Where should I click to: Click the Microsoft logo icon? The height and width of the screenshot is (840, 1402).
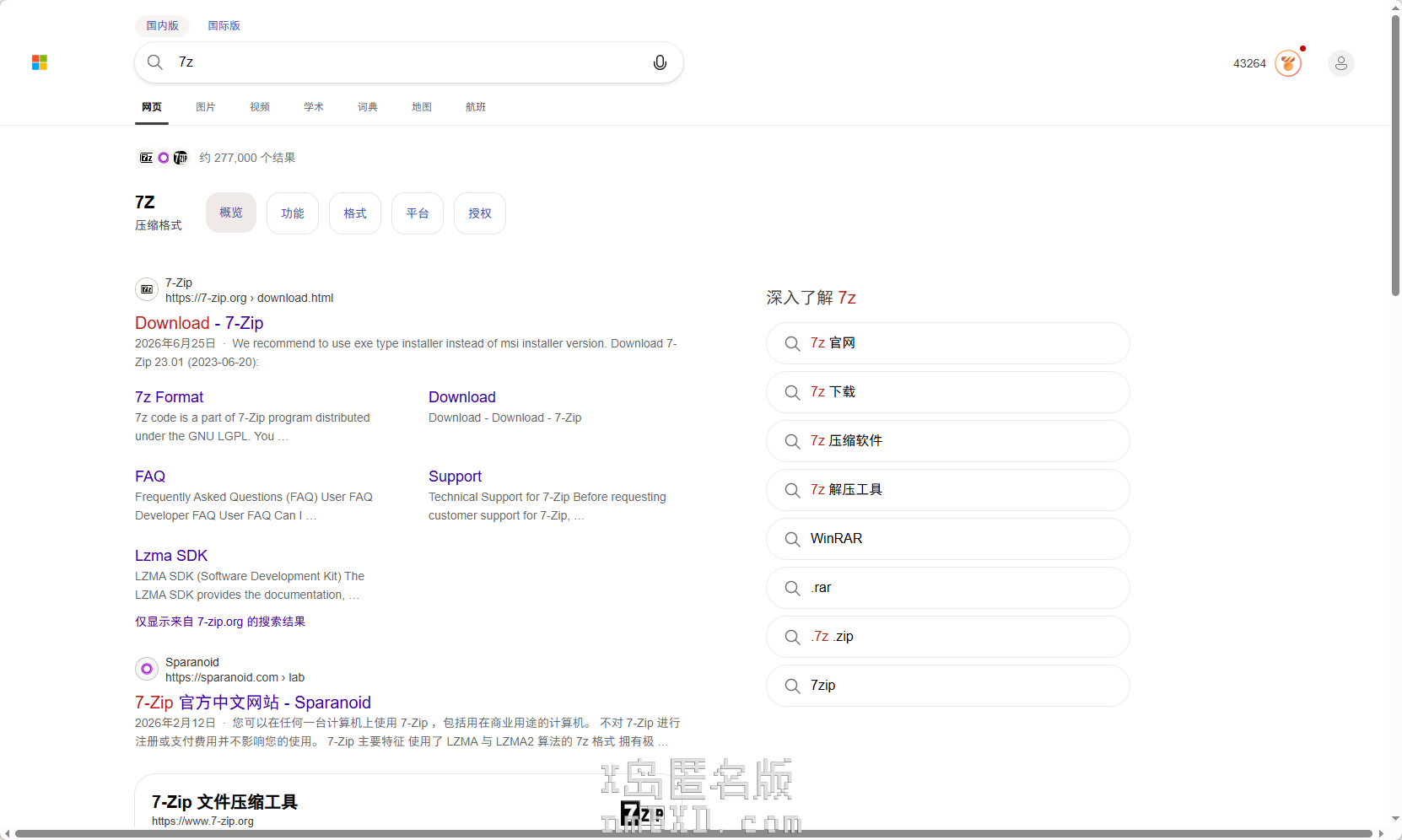point(40,62)
